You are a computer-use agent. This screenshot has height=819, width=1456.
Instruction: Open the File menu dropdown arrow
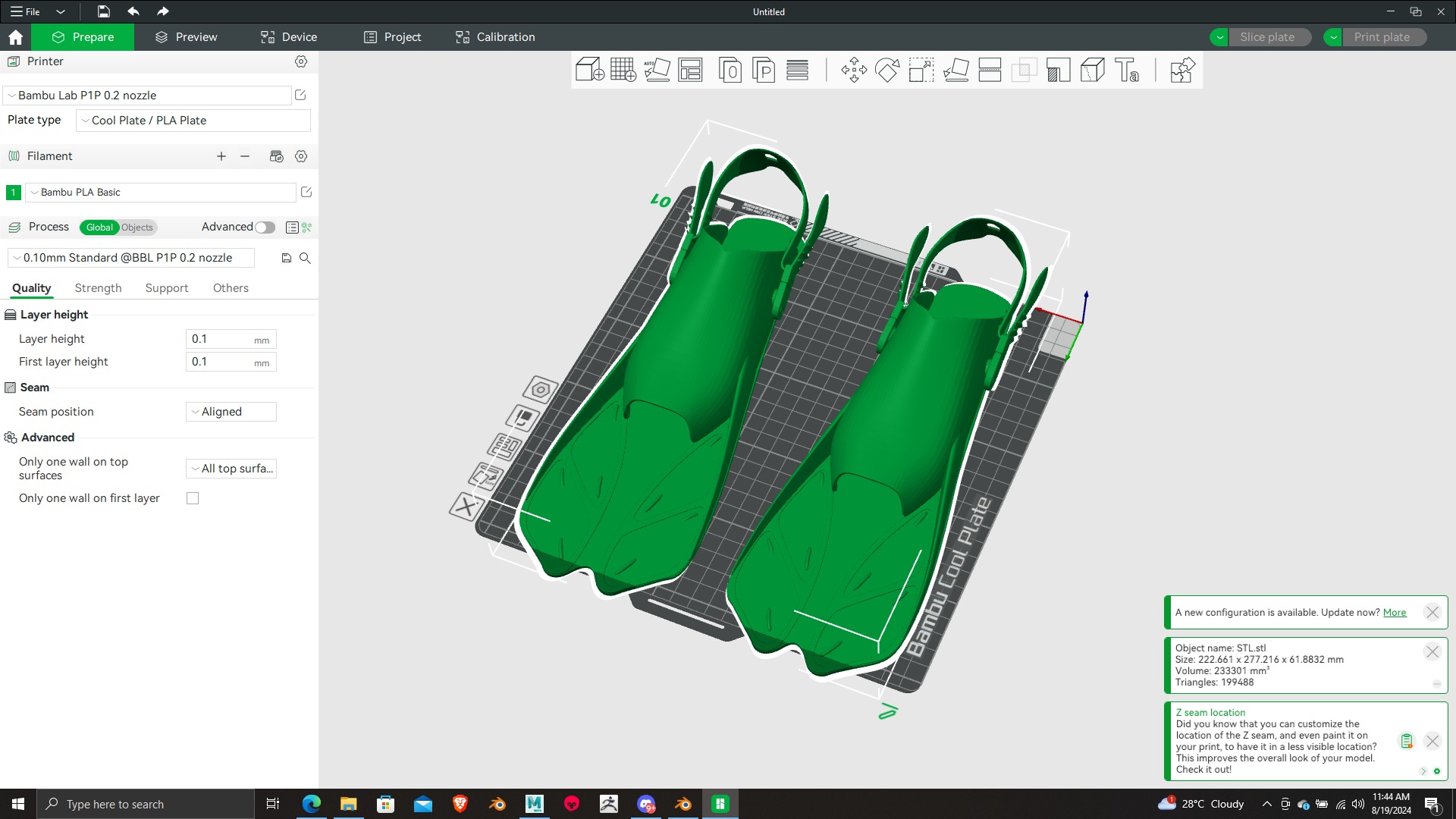click(x=61, y=11)
